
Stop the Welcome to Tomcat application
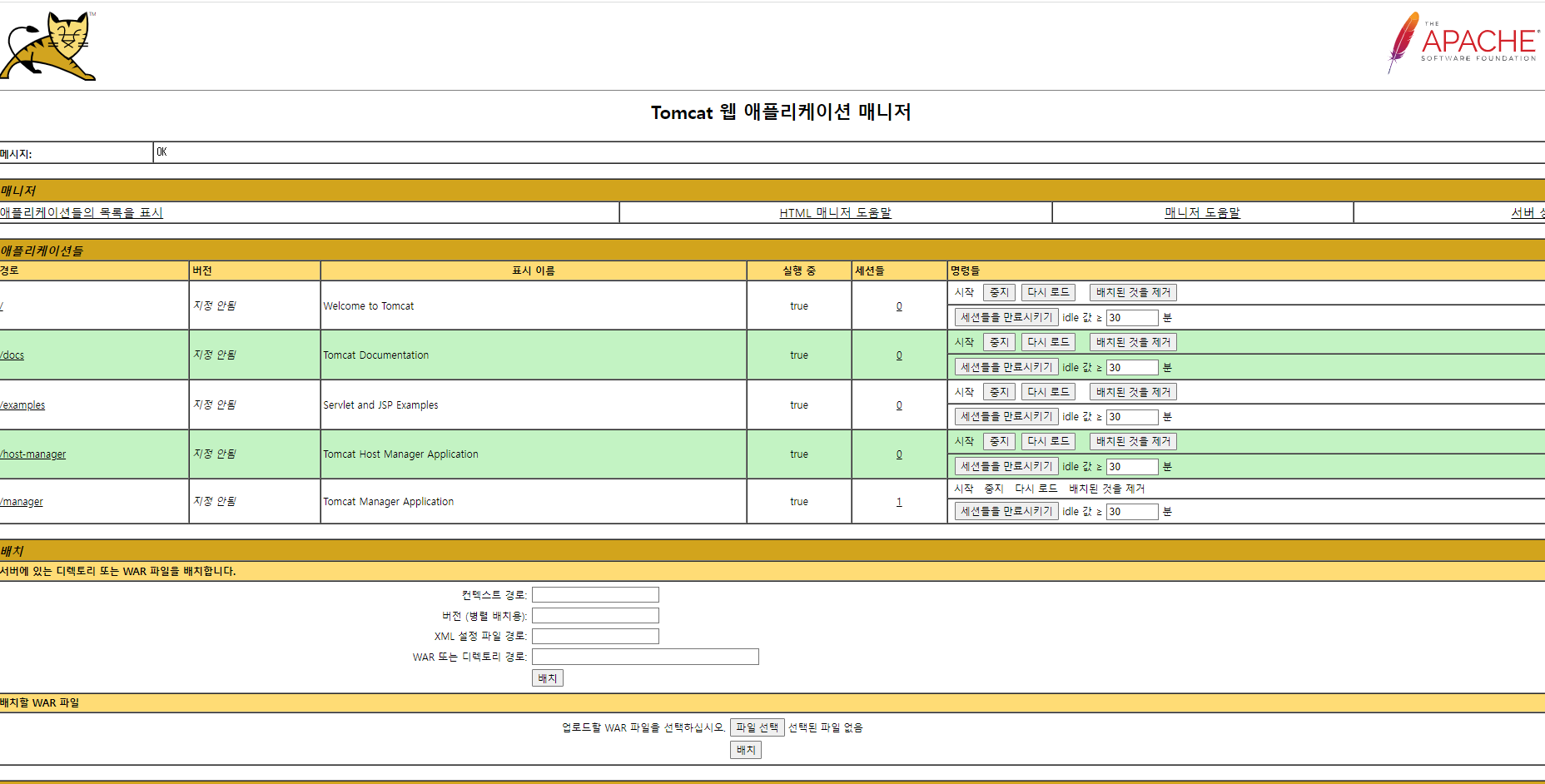[999, 293]
